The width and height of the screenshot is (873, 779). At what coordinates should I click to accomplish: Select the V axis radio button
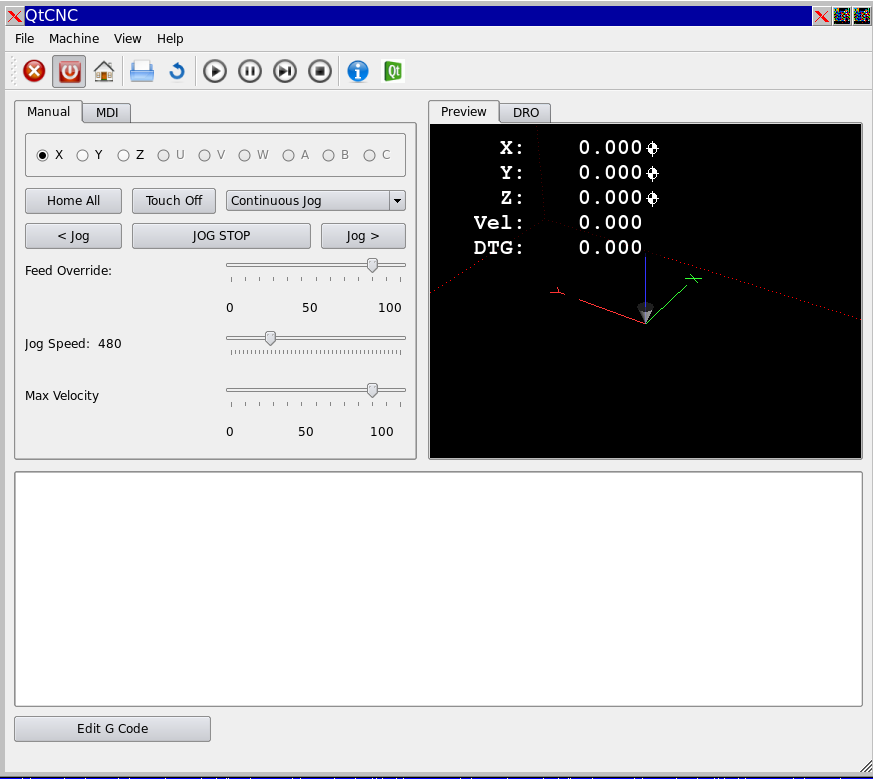[204, 155]
